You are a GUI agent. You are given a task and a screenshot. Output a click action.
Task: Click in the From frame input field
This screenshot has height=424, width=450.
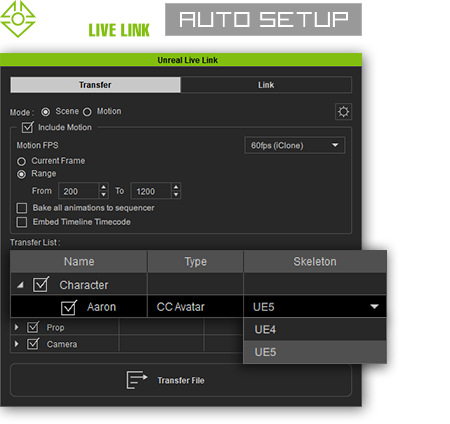79,191
